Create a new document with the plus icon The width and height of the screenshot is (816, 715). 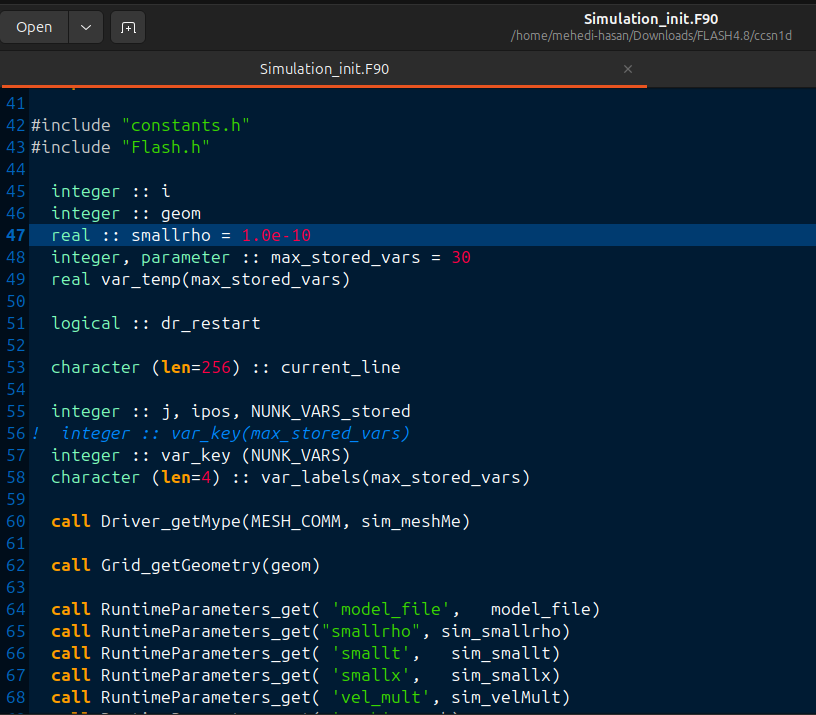click(128, 27)
